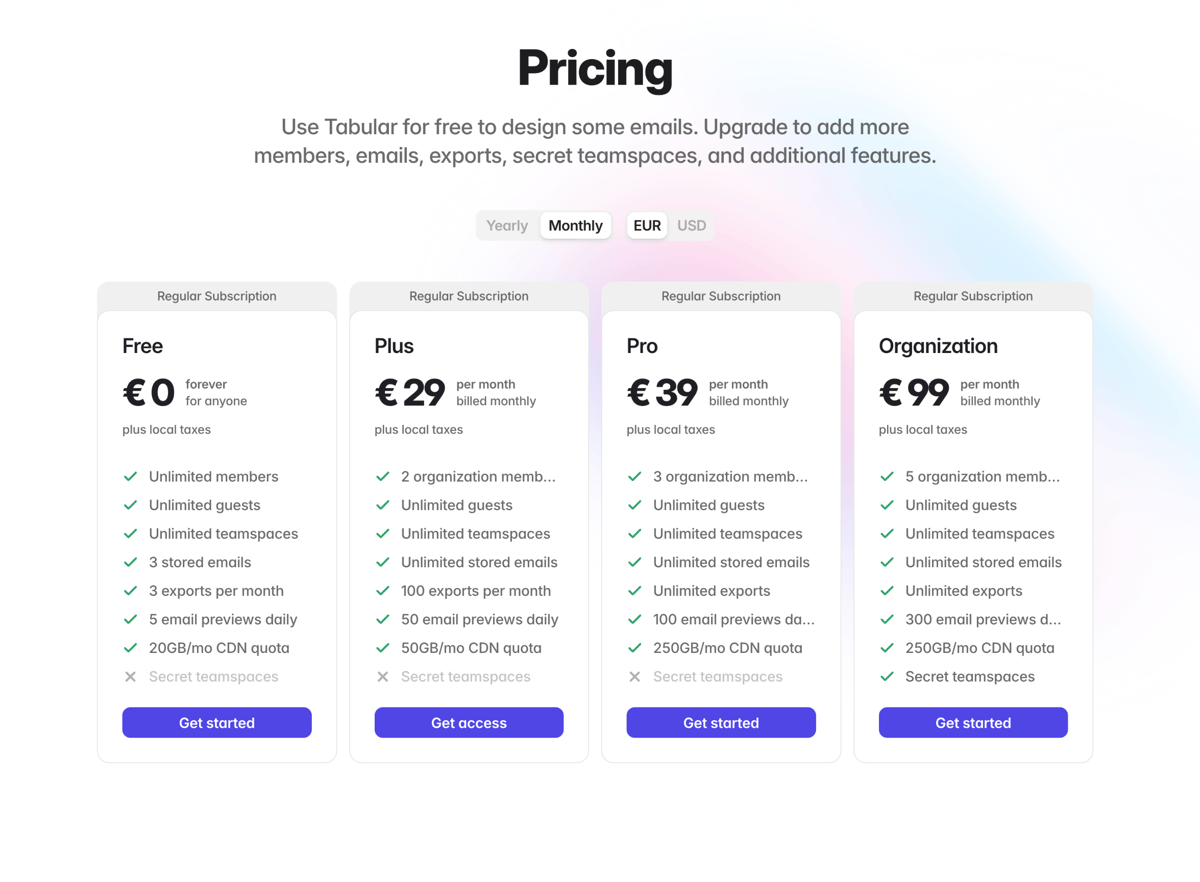
Task: Click the X icon next to Secret teamspaces in Free
Action: coord(130,677)
